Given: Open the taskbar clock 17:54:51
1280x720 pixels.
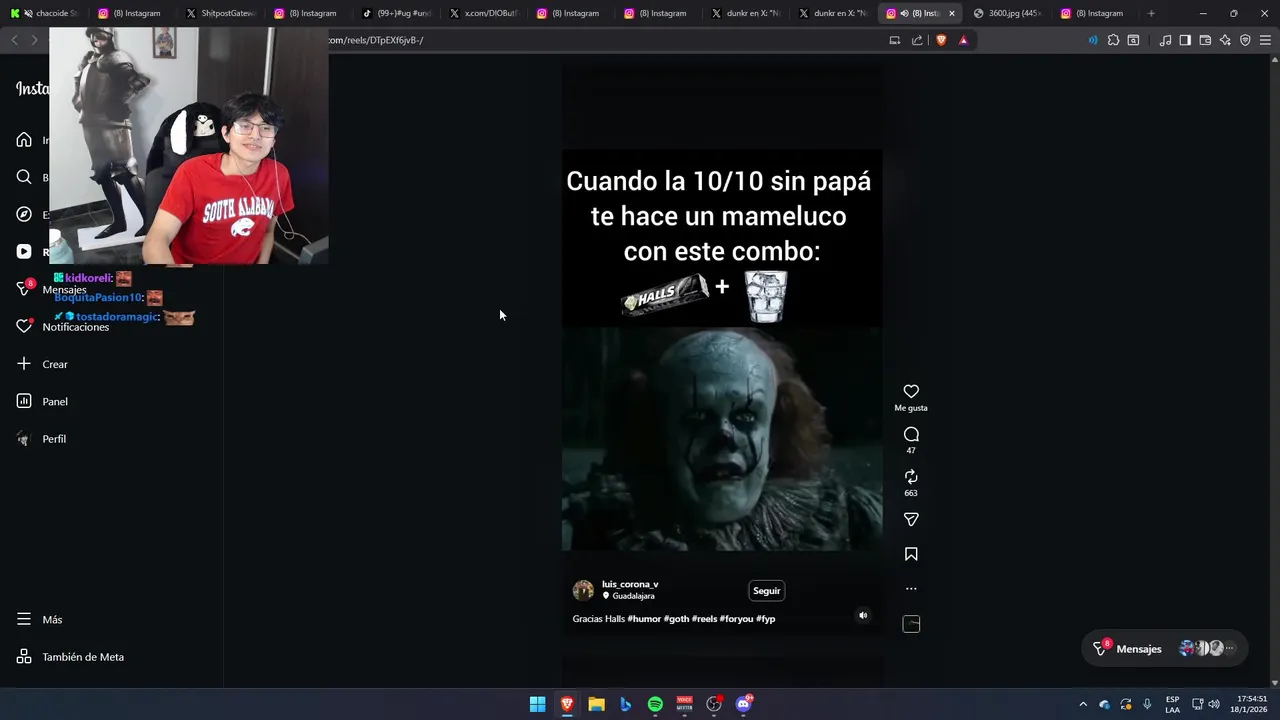Looking at the screenshot, I should pos(1251,704).
